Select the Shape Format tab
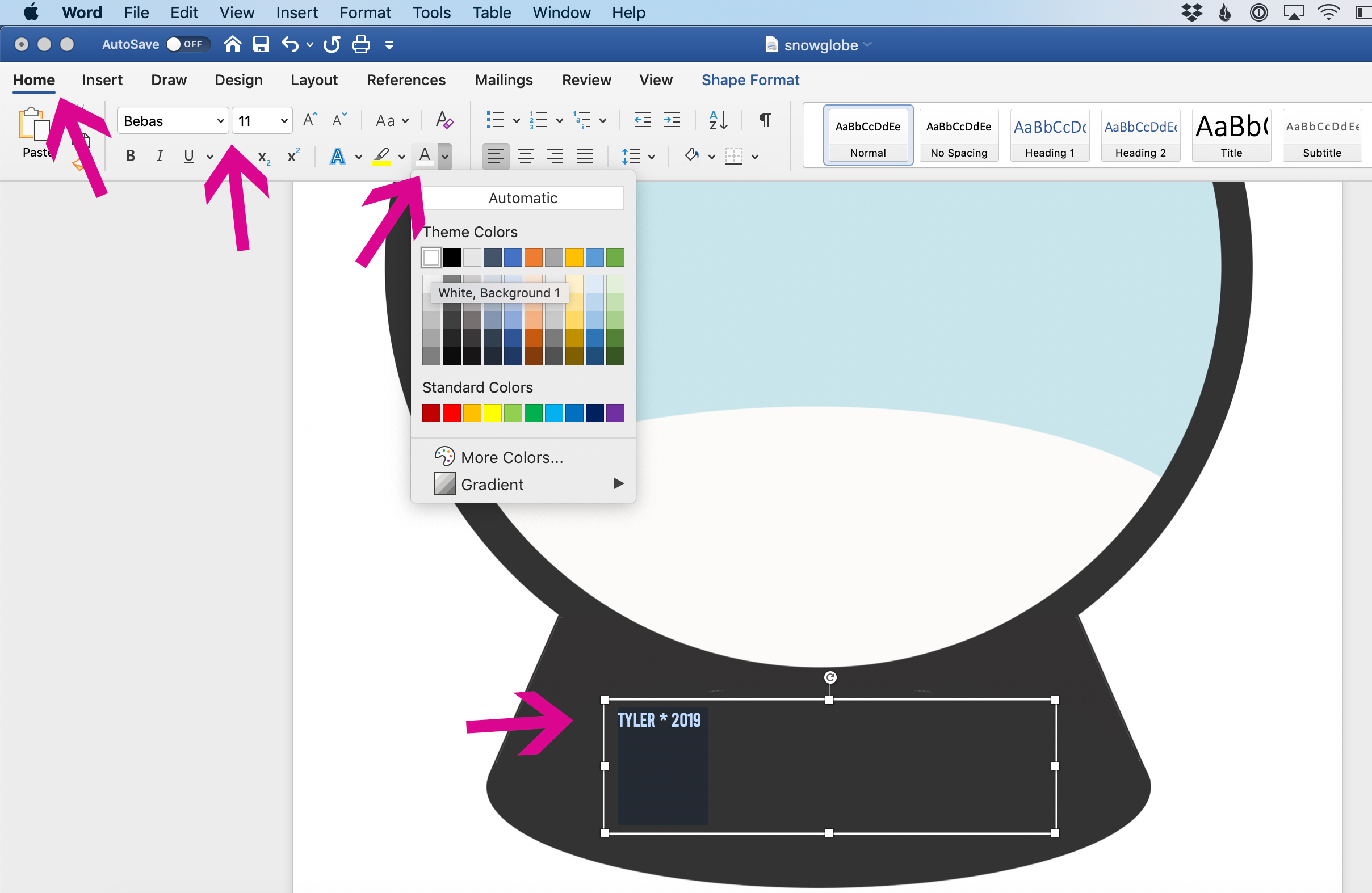Image resolution: width=1372 pixels, height=893 pixels. 751,80
